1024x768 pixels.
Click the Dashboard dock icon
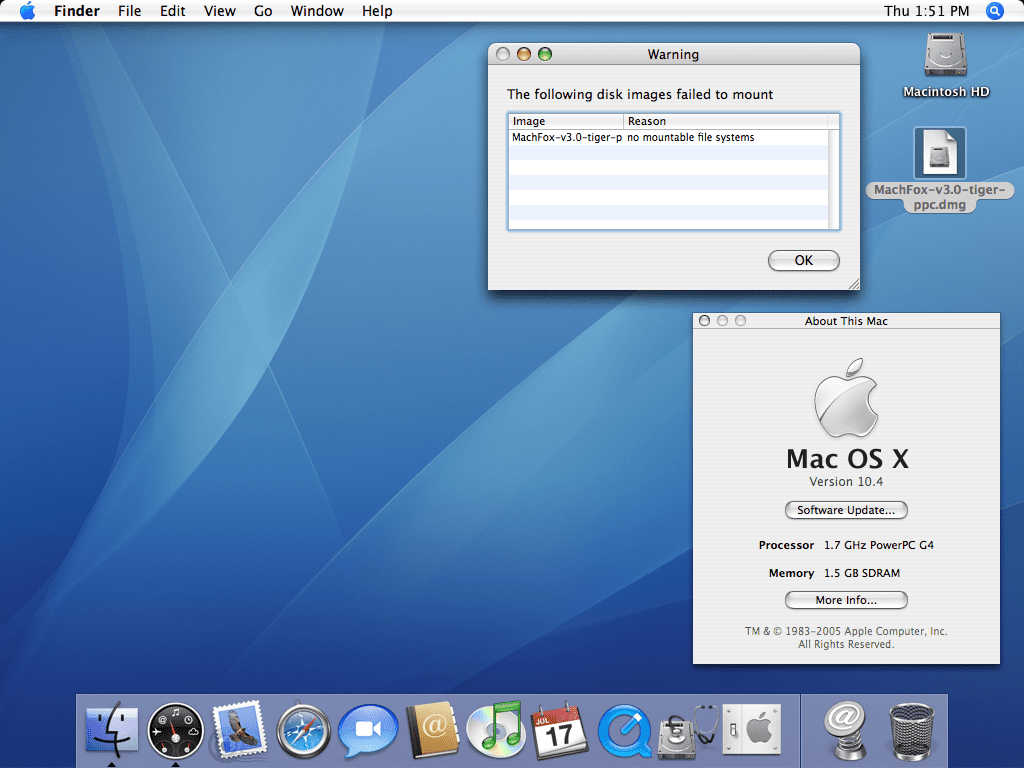(175, 731)
